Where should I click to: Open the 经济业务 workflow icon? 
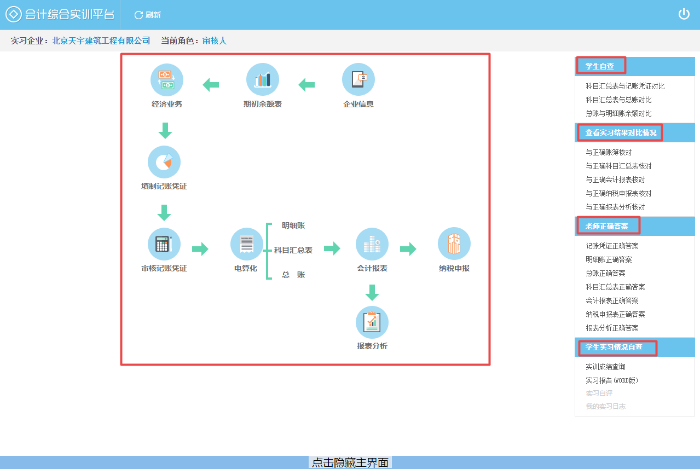click(166, 80)
